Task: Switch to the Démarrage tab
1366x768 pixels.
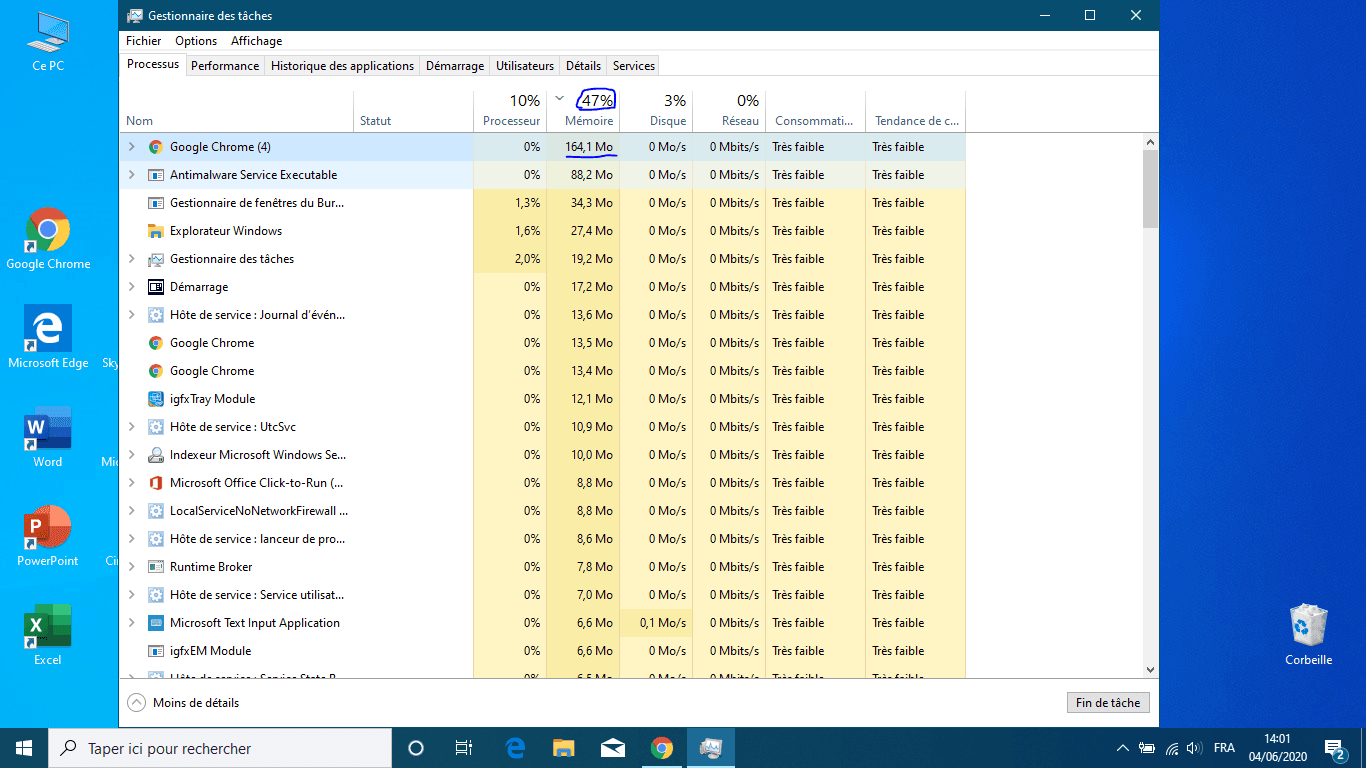Action: pyautogui.click(x=455, y=66)
